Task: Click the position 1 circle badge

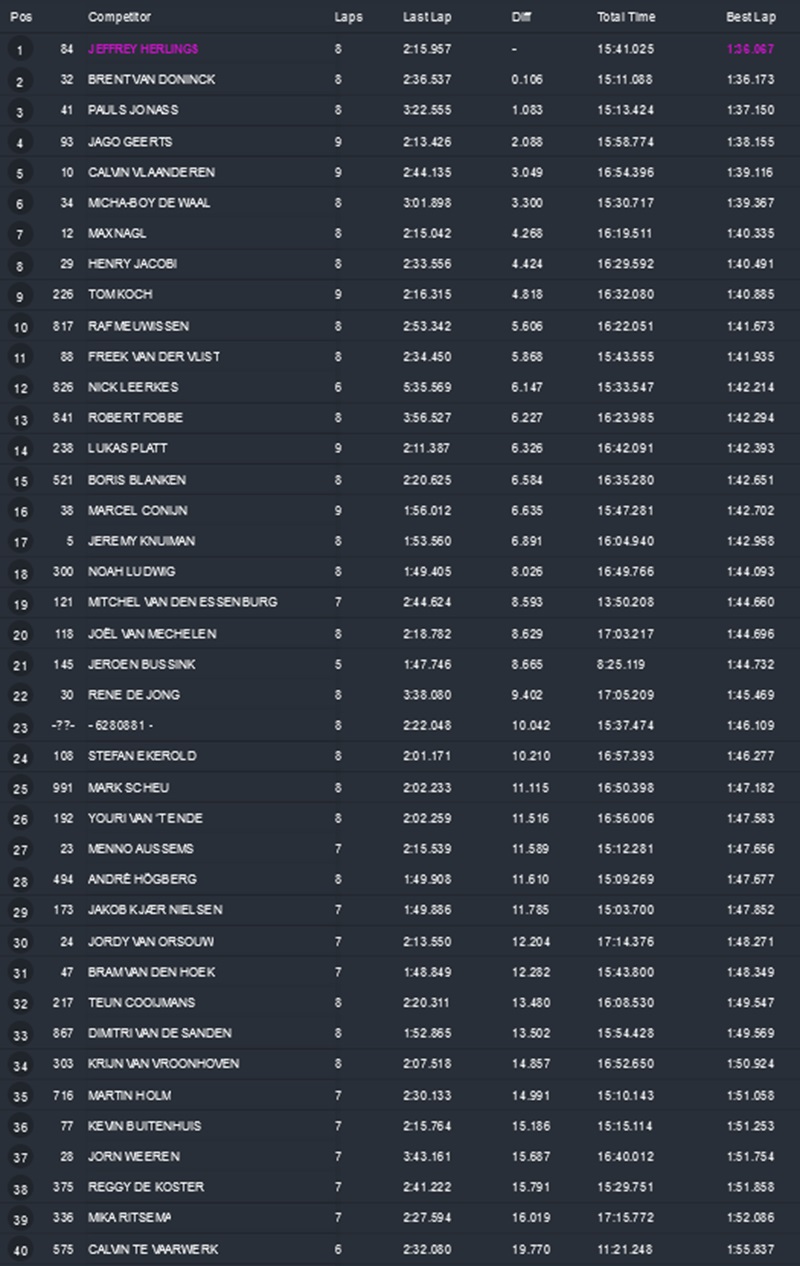Action: click(21, 49)
